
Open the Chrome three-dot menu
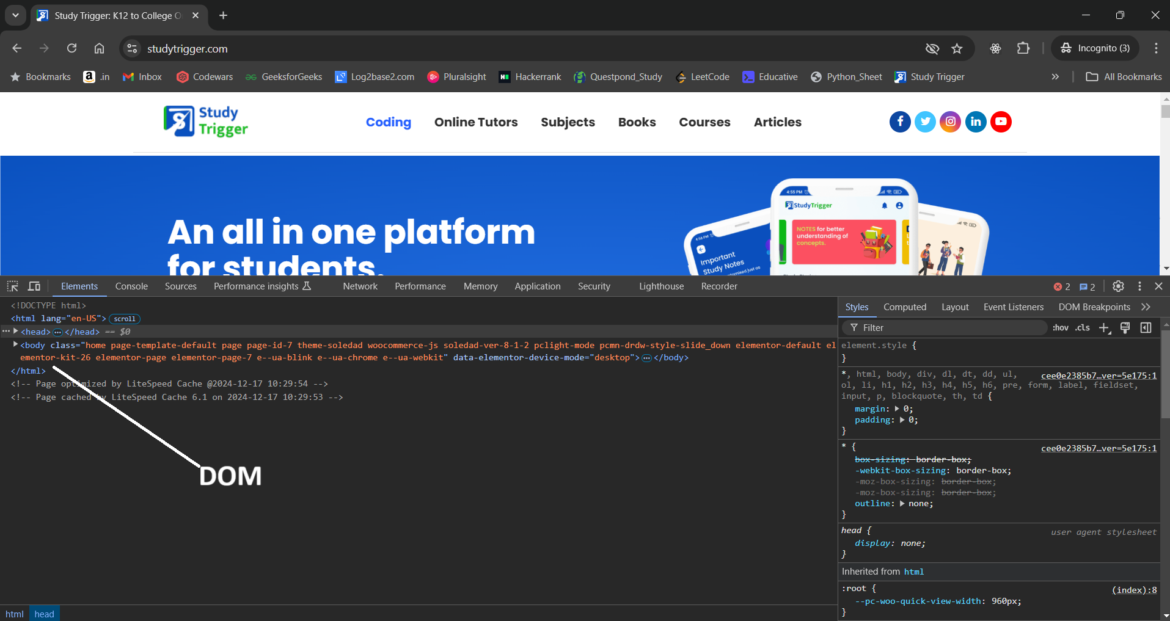[1156, 48]
